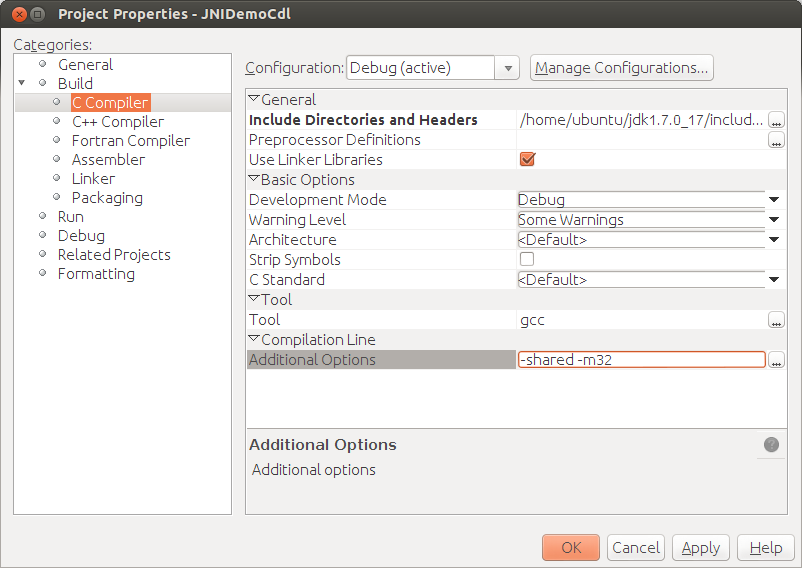Toggle Use Linker Libraries checkbox

point(527,159)
